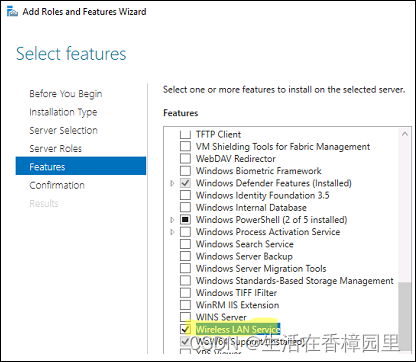
Task: Go to the Before You Begin step
Action: coord(66,94)
